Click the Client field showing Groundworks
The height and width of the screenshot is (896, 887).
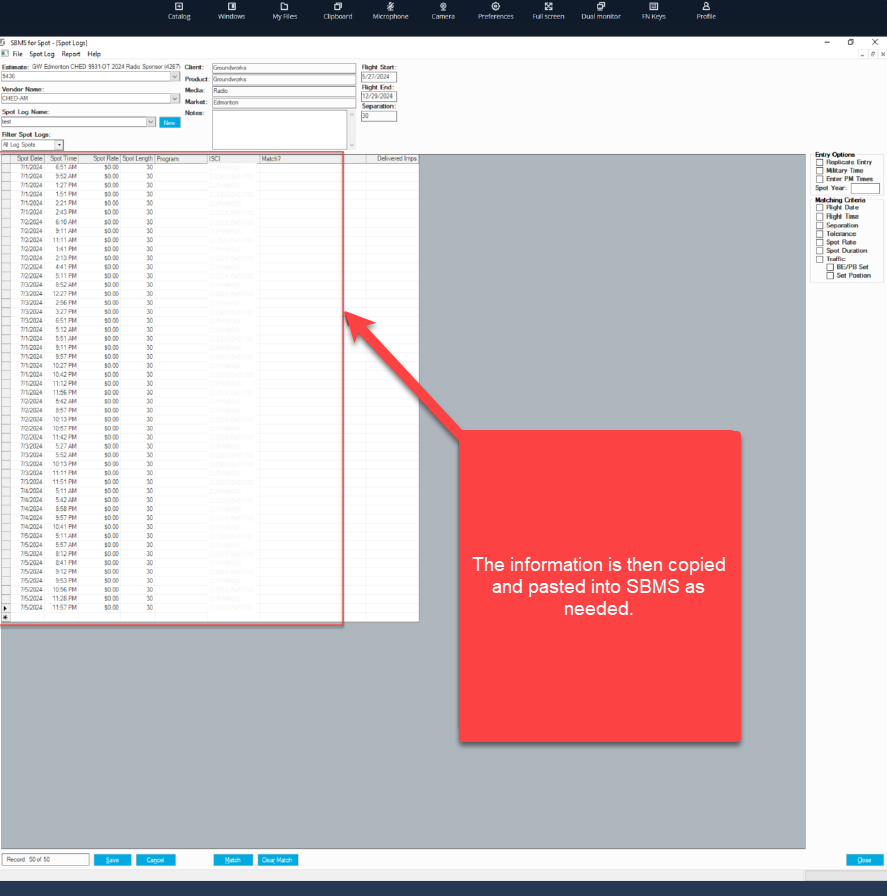coord(283,67)
